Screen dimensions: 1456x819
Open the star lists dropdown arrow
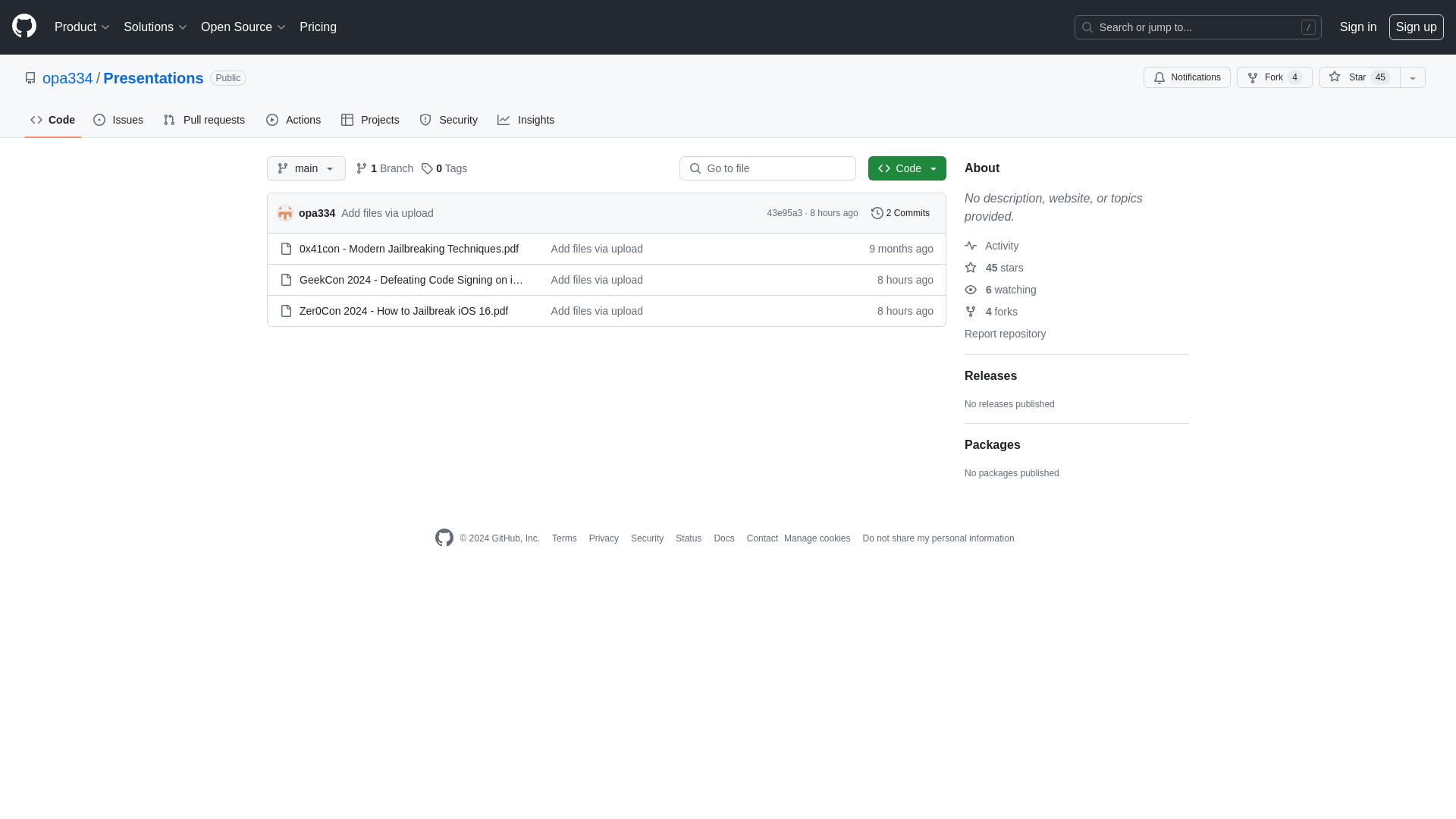(1413, 77)
